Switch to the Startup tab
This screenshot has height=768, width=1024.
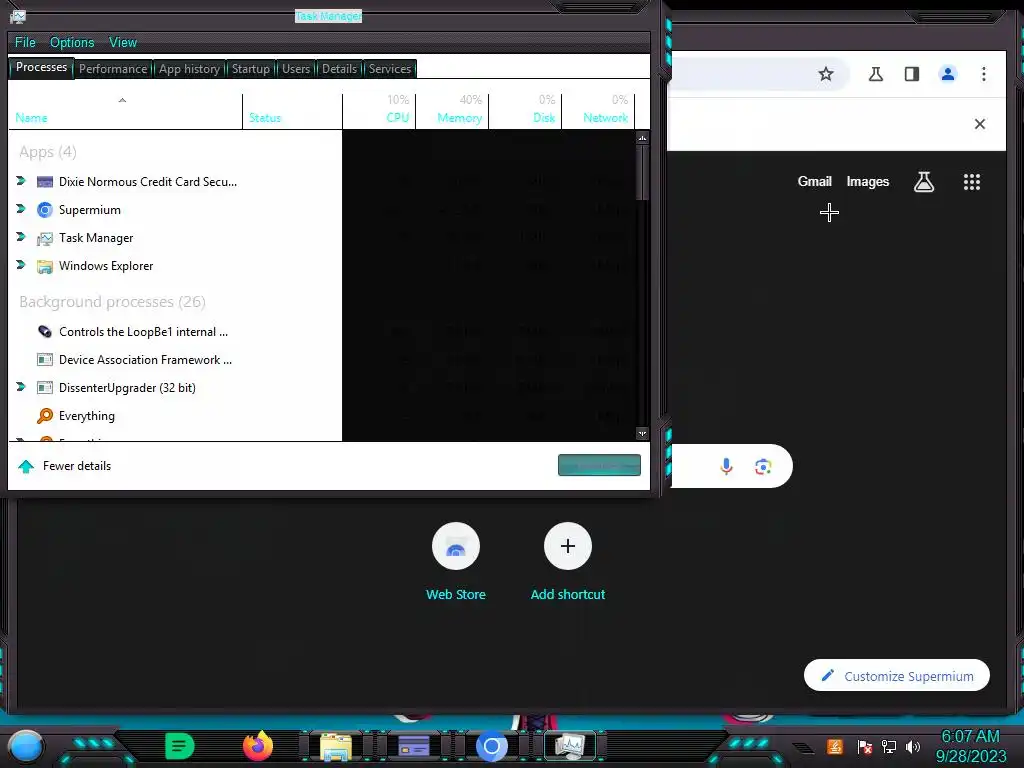pyautogui.click(x=251, y=69)
